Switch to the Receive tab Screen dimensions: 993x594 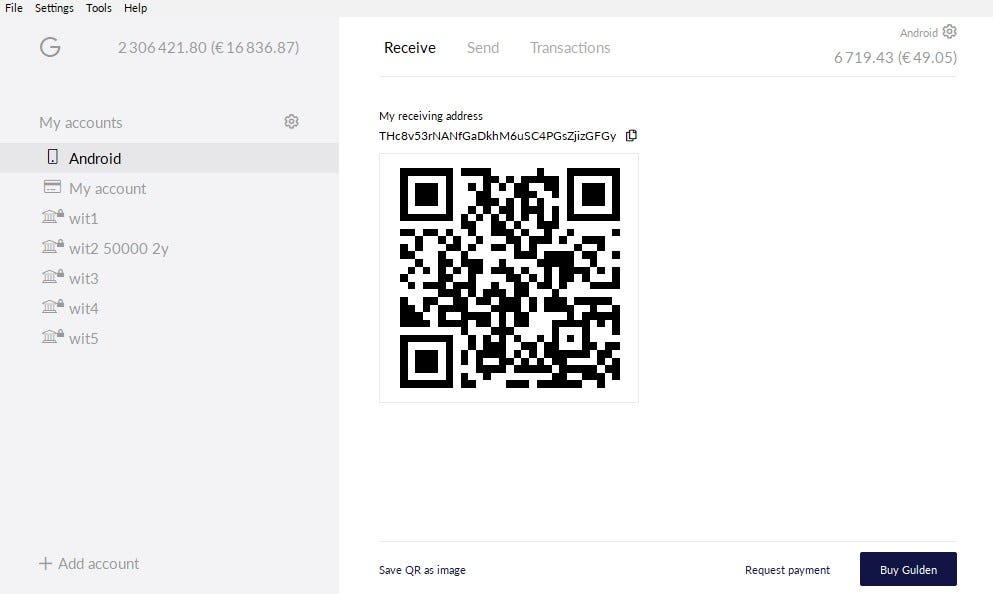click(x=410, y=47)
